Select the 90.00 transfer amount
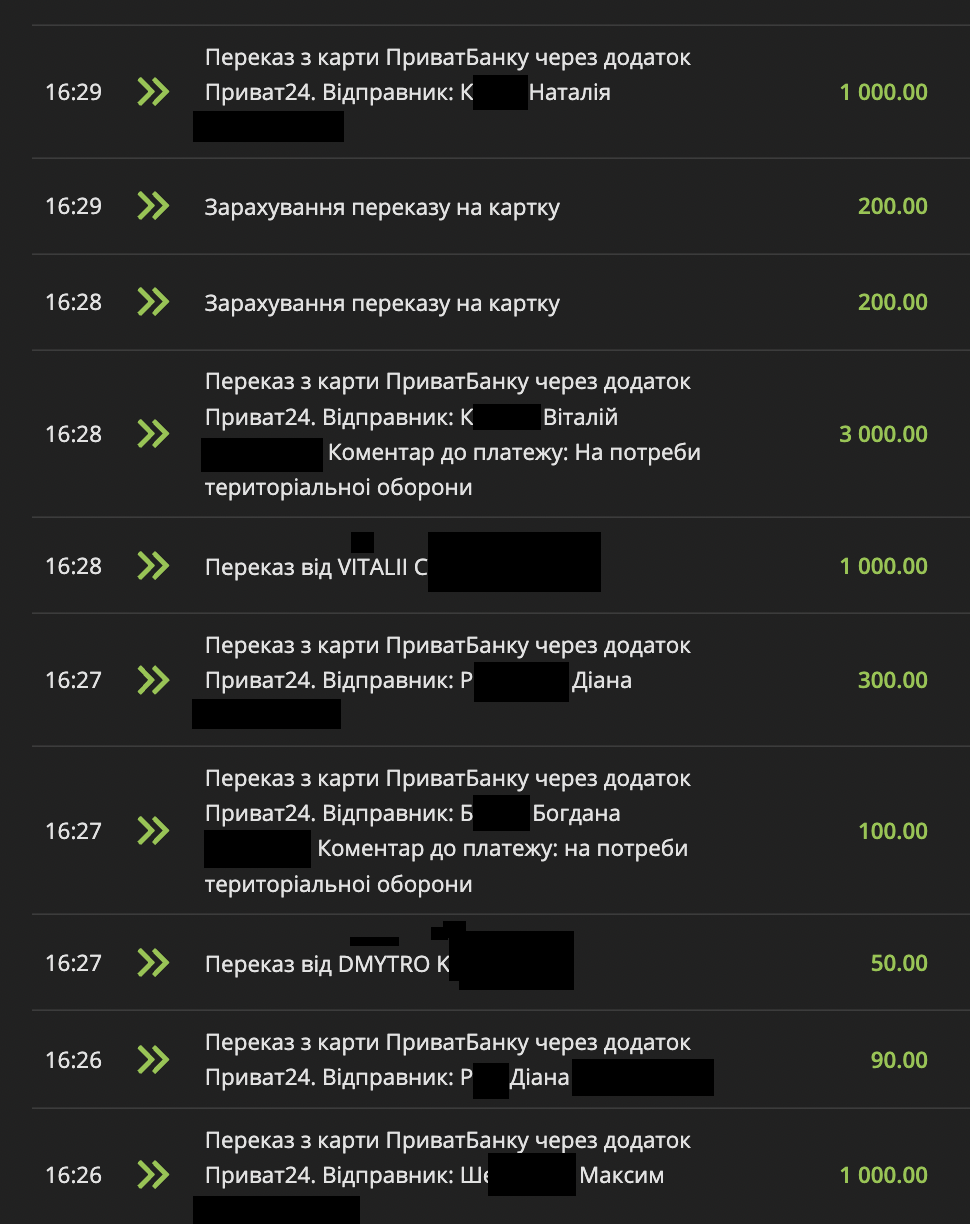Viewport: 970px width, 1224px height. tap(899, 1060)
